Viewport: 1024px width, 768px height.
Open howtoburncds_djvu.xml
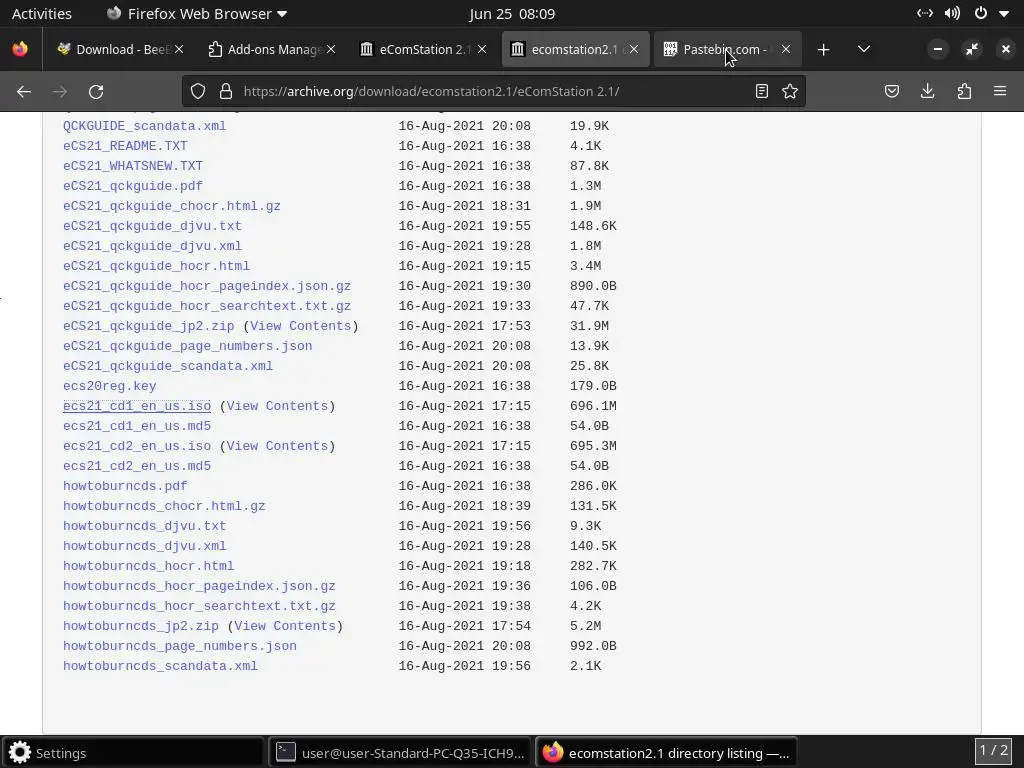pyautogui.click(x=145, y=546)
